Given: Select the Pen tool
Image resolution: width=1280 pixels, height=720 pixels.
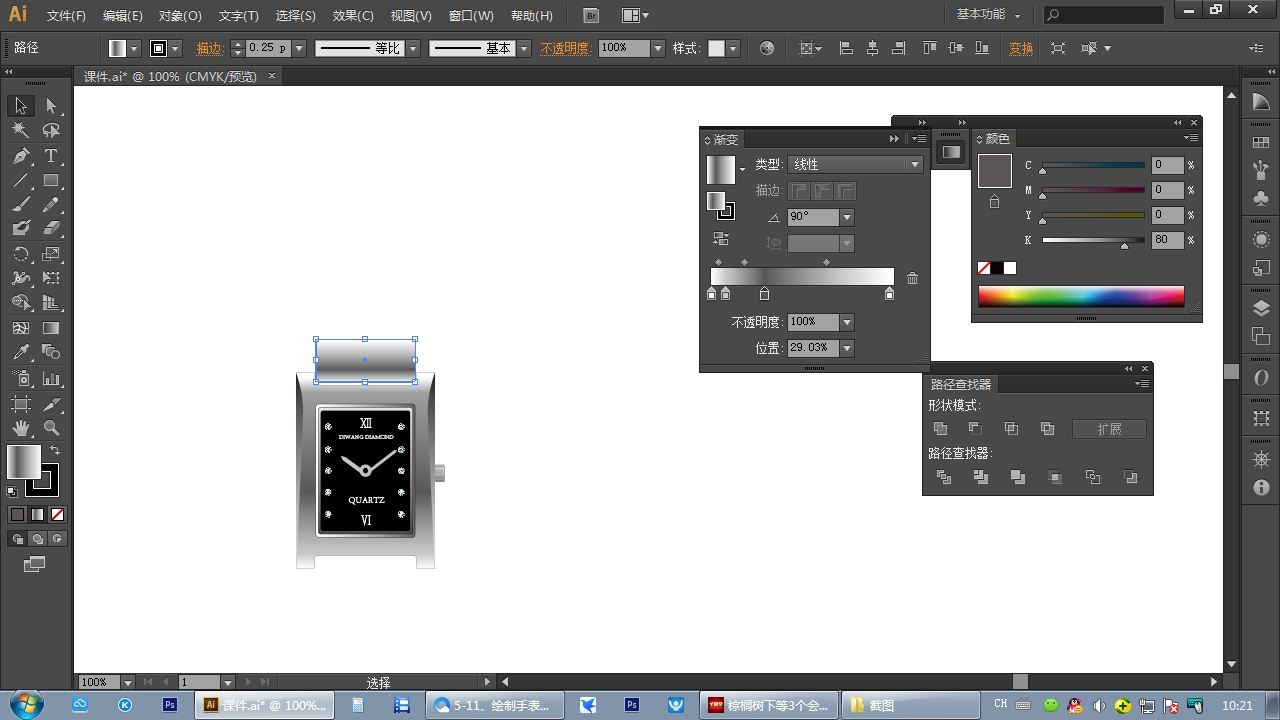Looking at the screenshot, I should [20, 156].
